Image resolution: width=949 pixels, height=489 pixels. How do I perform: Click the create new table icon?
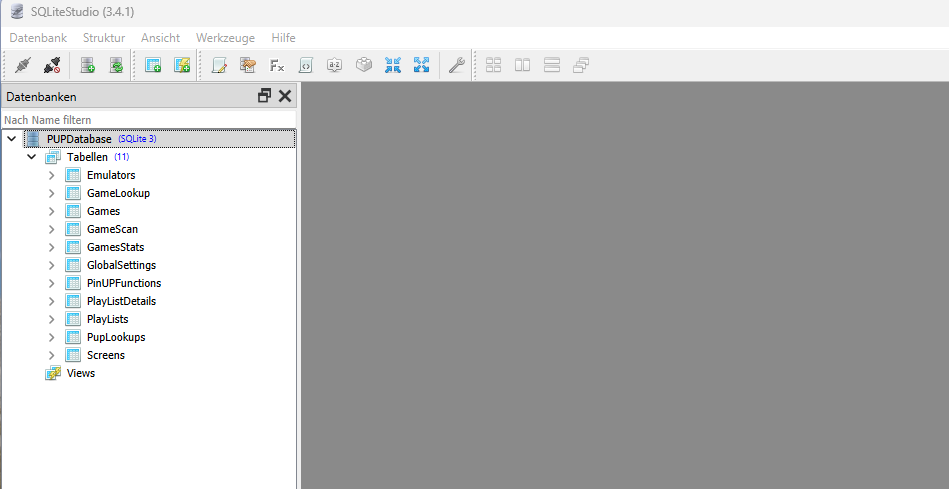(153, 65)
